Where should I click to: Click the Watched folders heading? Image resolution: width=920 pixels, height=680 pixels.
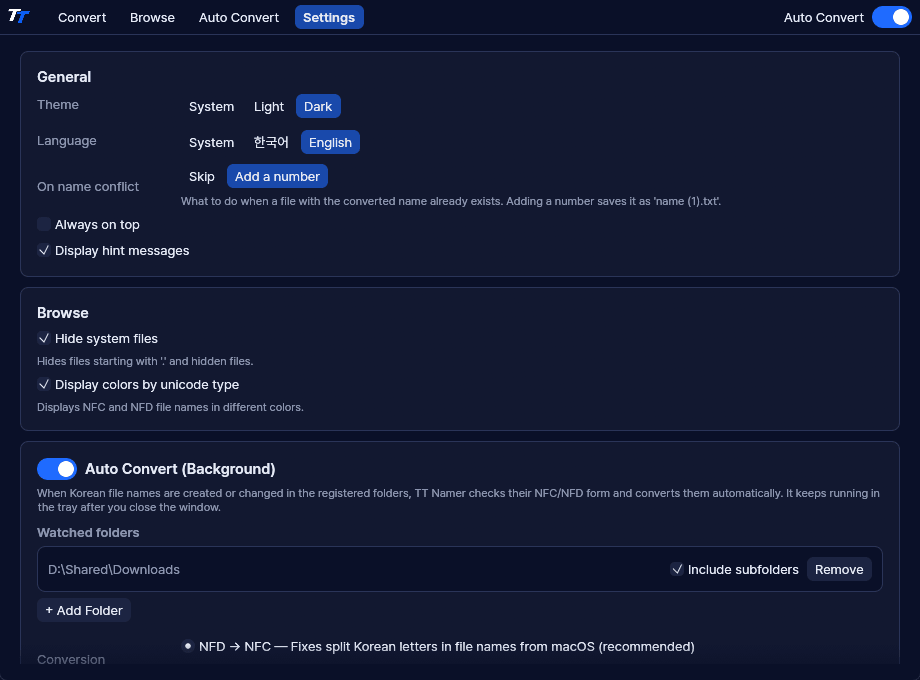click(x=88, y=533)
